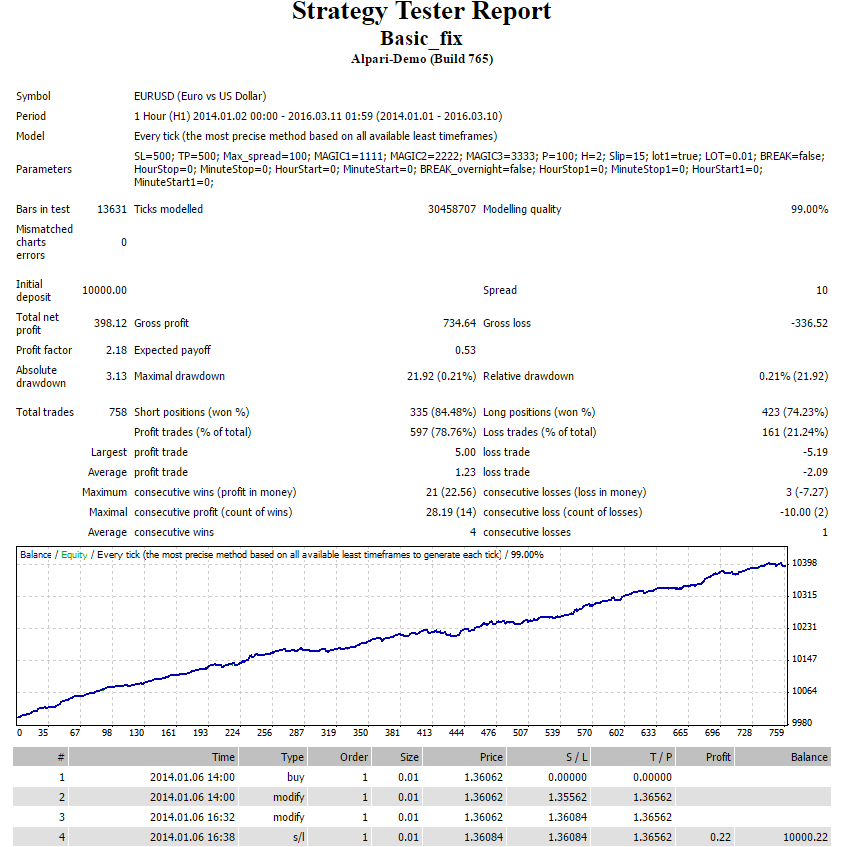855x847 pixels.
Task: Click the buy type cell in row 1
Action: [296, 778]
